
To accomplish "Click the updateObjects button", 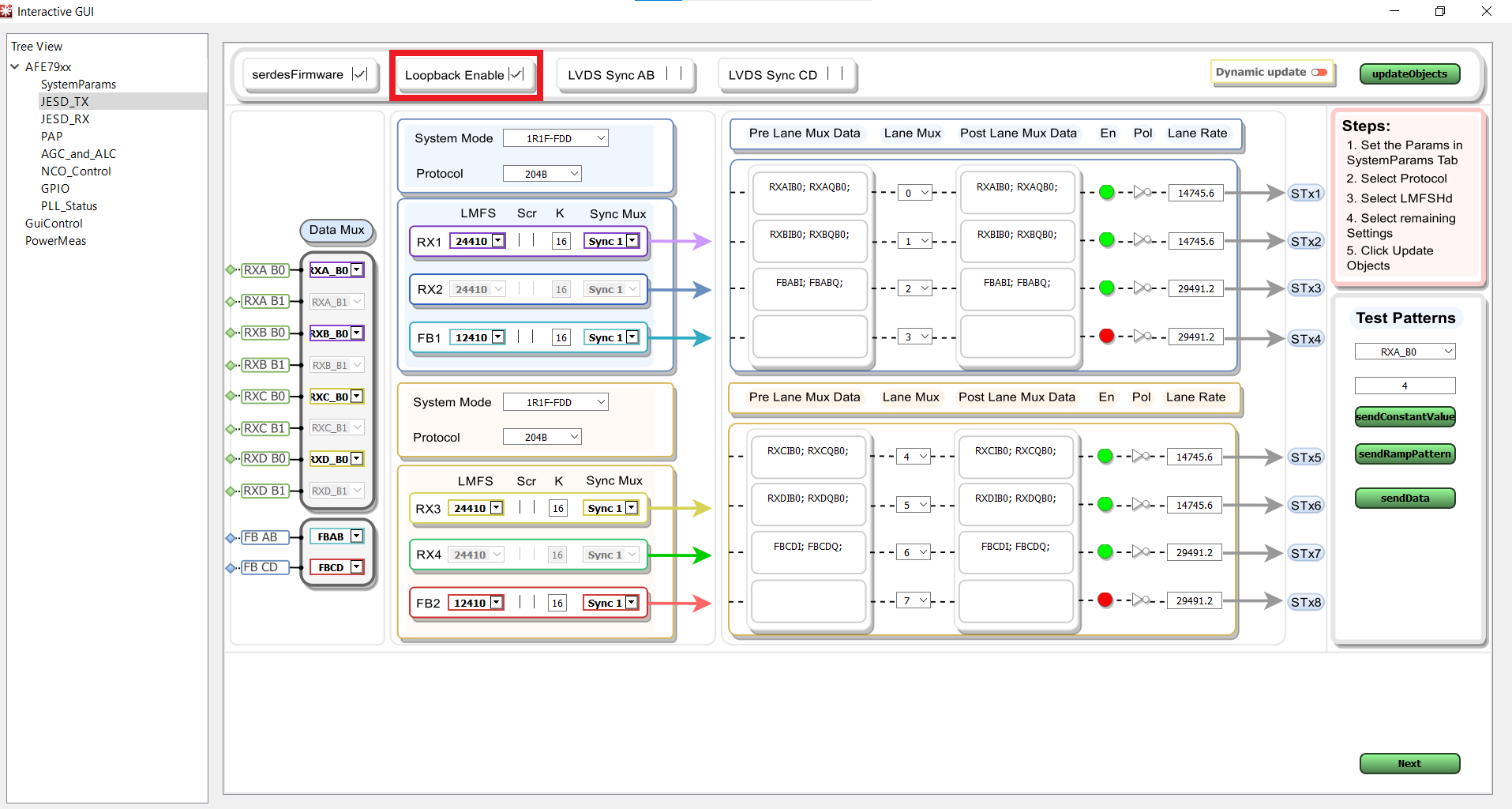I will (1409, 73).
